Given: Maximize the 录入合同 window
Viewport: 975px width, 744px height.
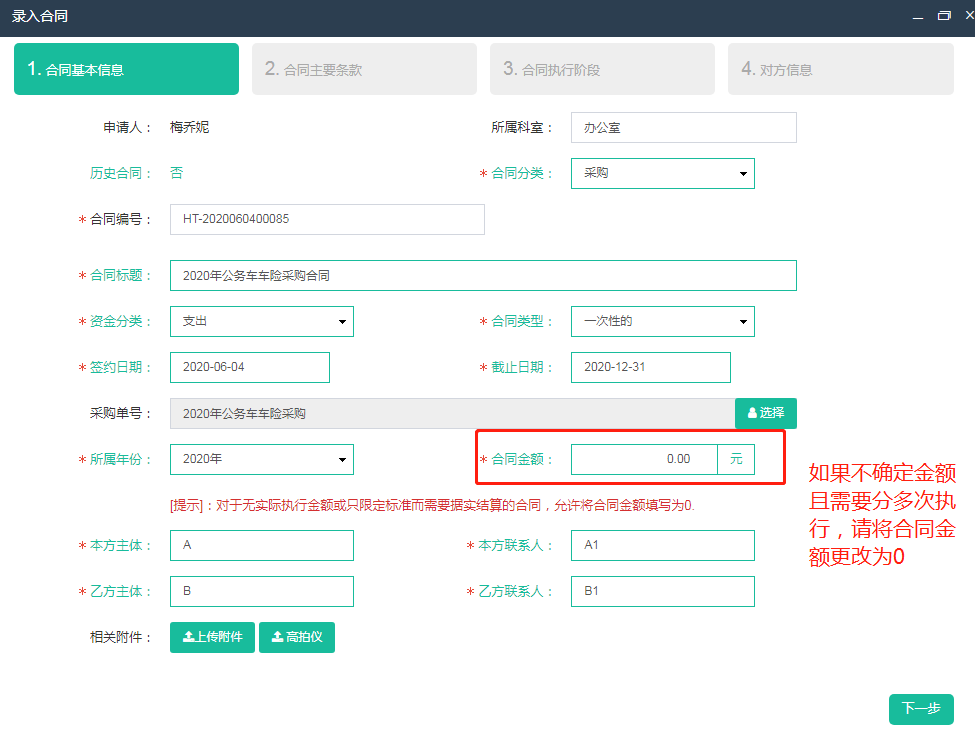Looking at the screenshot, I should point(944,16).
